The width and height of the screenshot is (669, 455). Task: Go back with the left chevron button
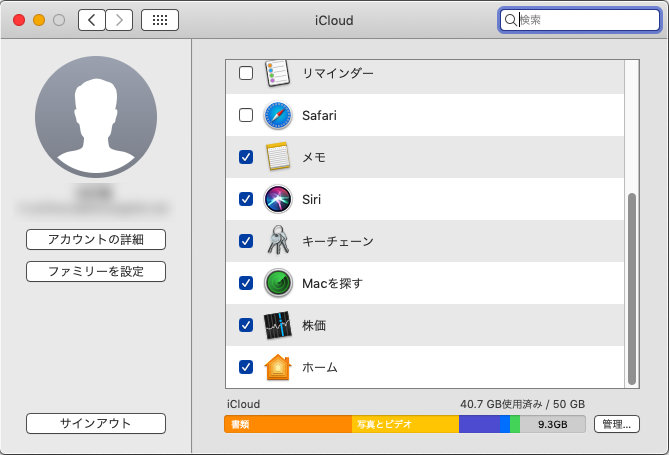click(x=92, y=20)
